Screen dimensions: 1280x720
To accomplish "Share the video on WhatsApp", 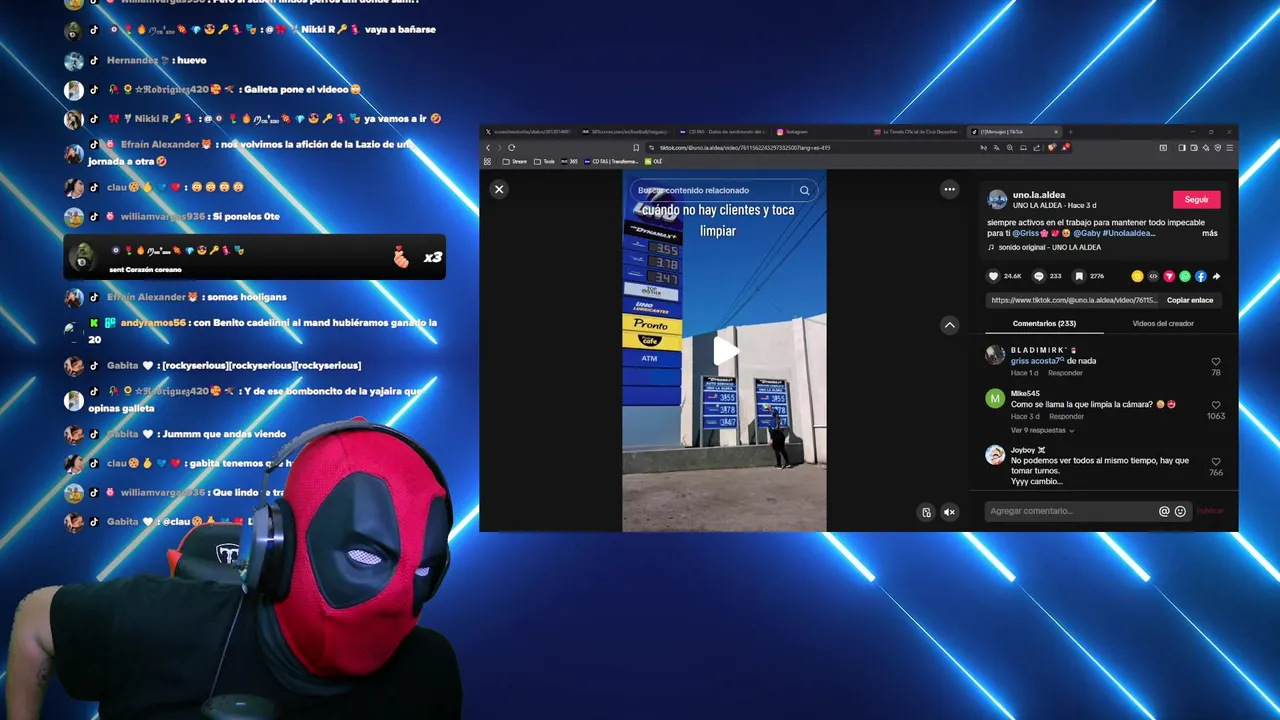I will pyautogui.click(x=1185, y=276).
